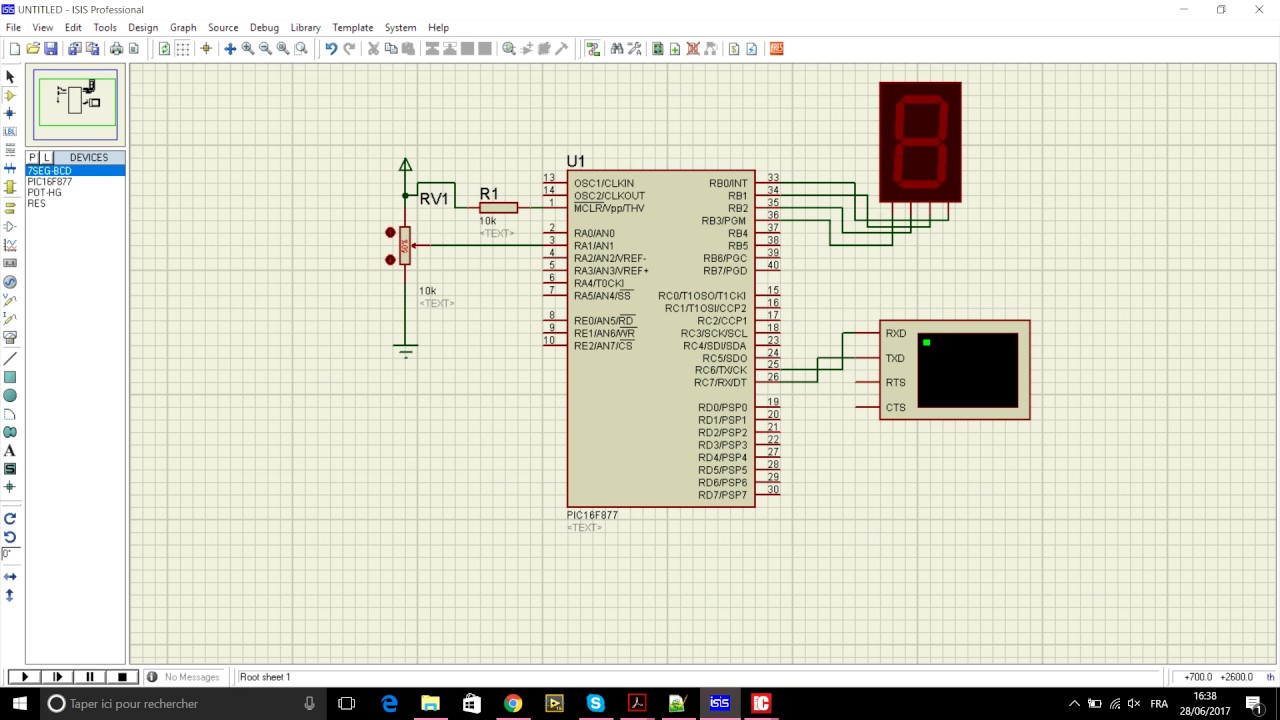The height and width of the screenshot is (720, 1280).
Task: Start simulation with the Play button
Action: 25,677
